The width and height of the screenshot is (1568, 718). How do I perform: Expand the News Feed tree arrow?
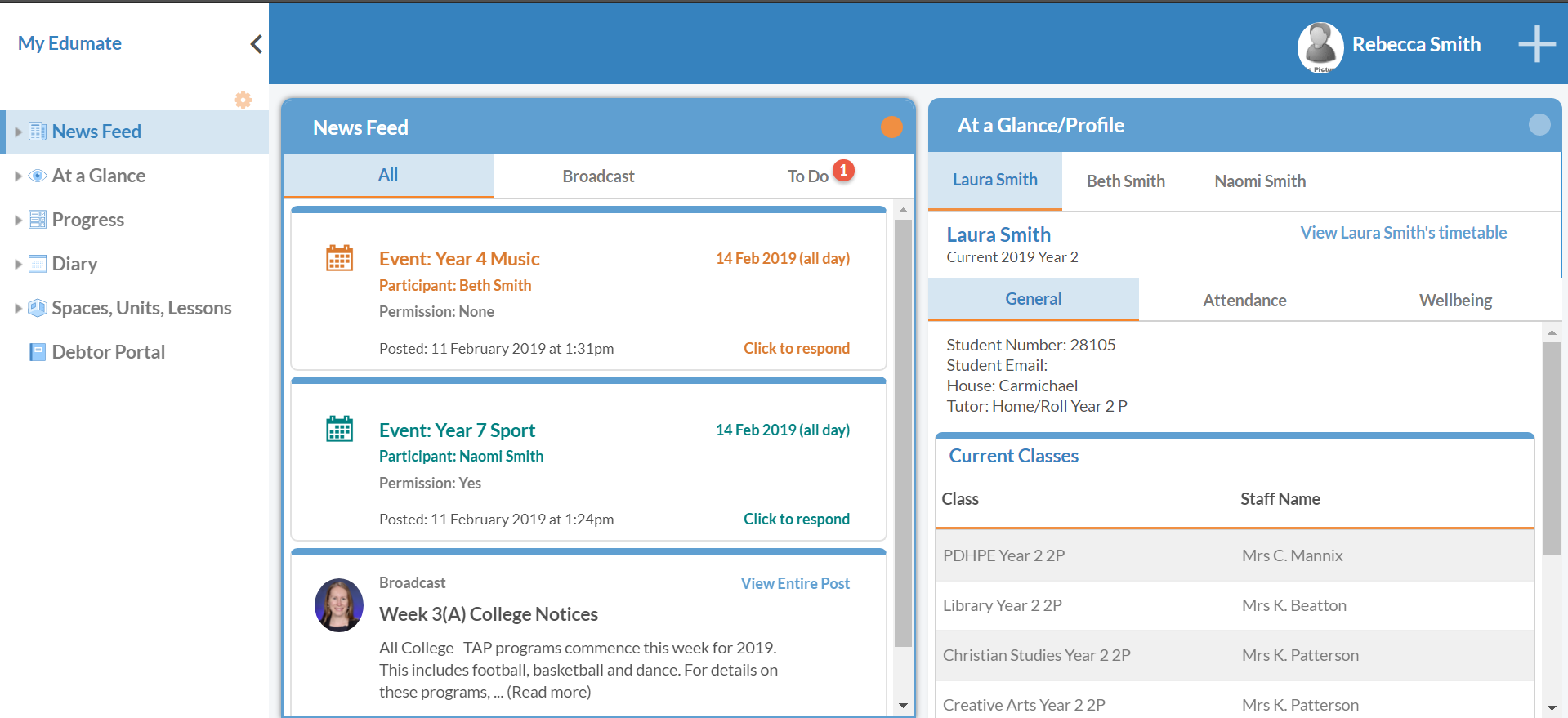[18, 132]
